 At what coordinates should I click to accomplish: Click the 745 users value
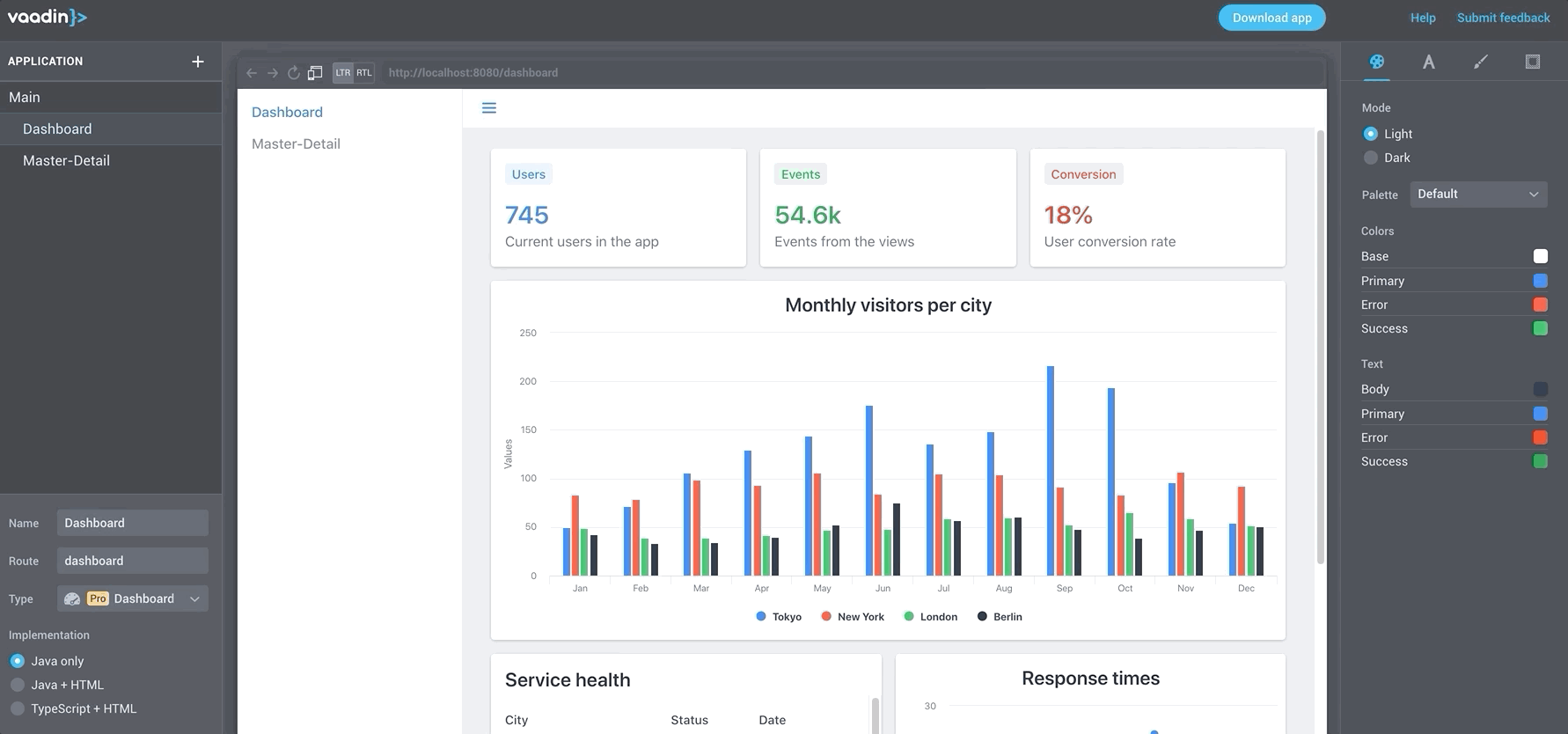pyautogui.click(x=527, y=215)
